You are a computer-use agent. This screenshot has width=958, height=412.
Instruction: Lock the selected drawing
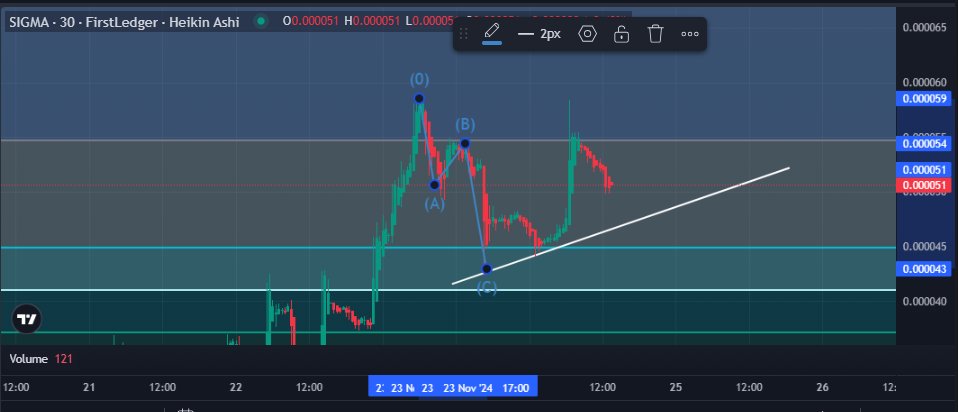click(x=621, y=34)
